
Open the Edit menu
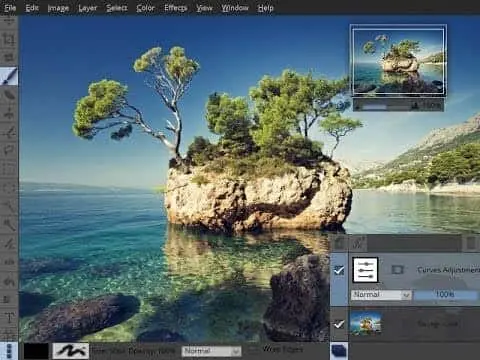tap(32, 8)
